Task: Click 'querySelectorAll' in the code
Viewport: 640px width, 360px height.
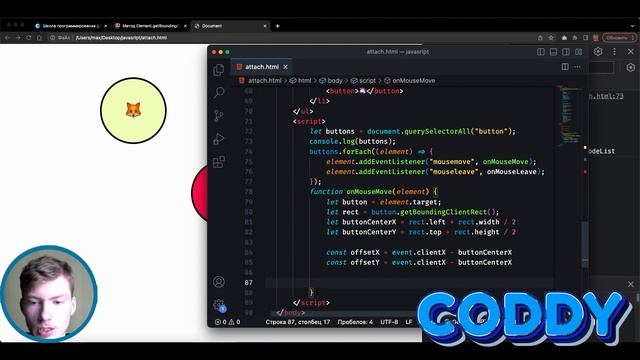Action: 437,131
